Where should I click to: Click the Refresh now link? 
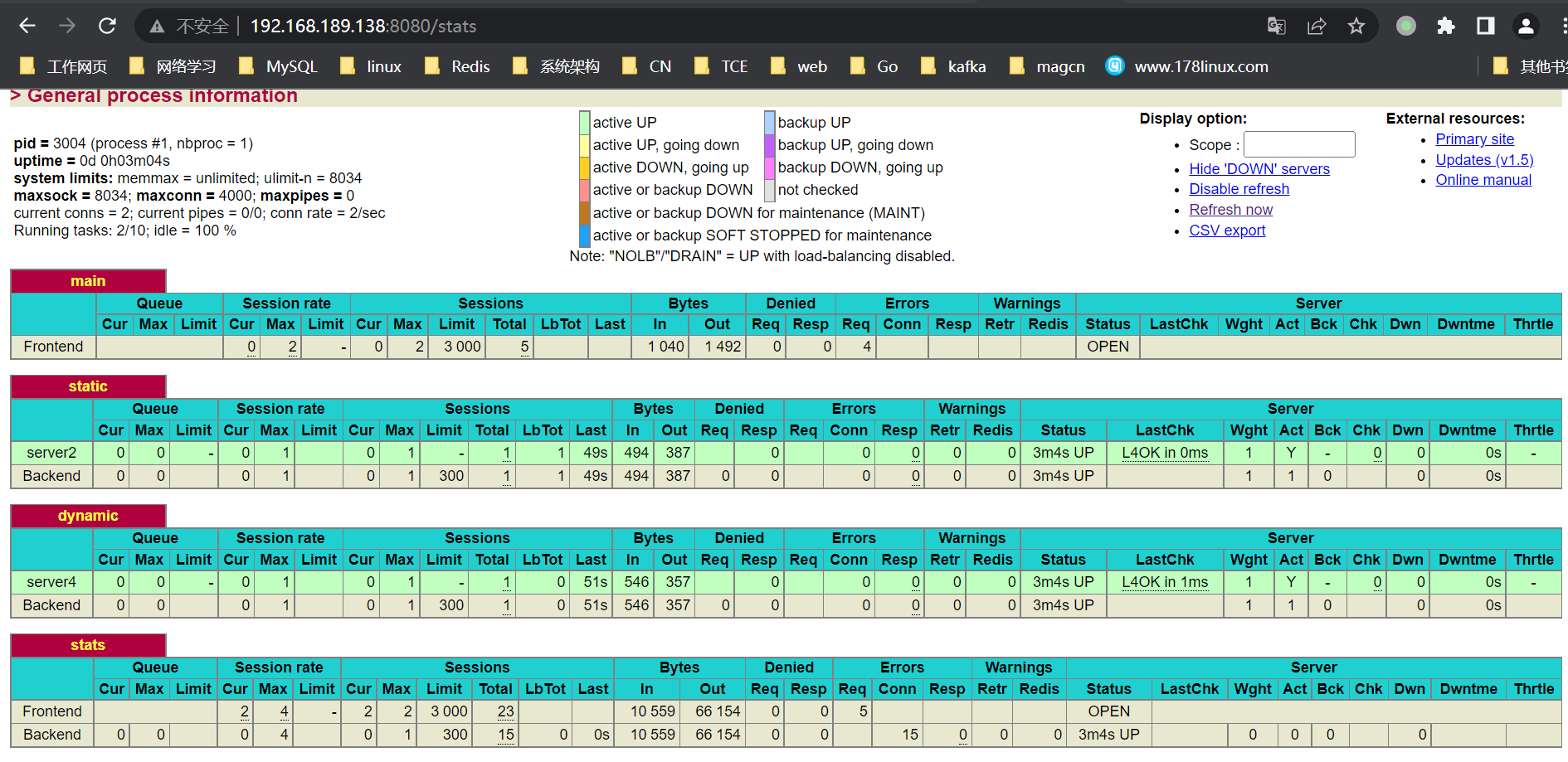(x=1231, y=210)
